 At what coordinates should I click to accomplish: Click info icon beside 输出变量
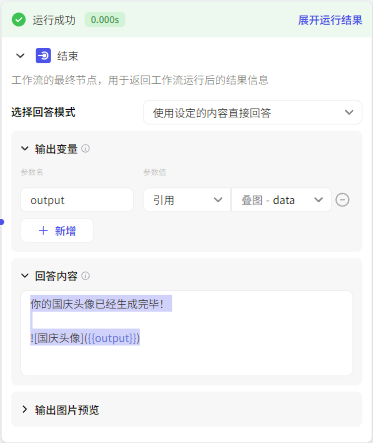pyautogui.click(x=86, y=148)
